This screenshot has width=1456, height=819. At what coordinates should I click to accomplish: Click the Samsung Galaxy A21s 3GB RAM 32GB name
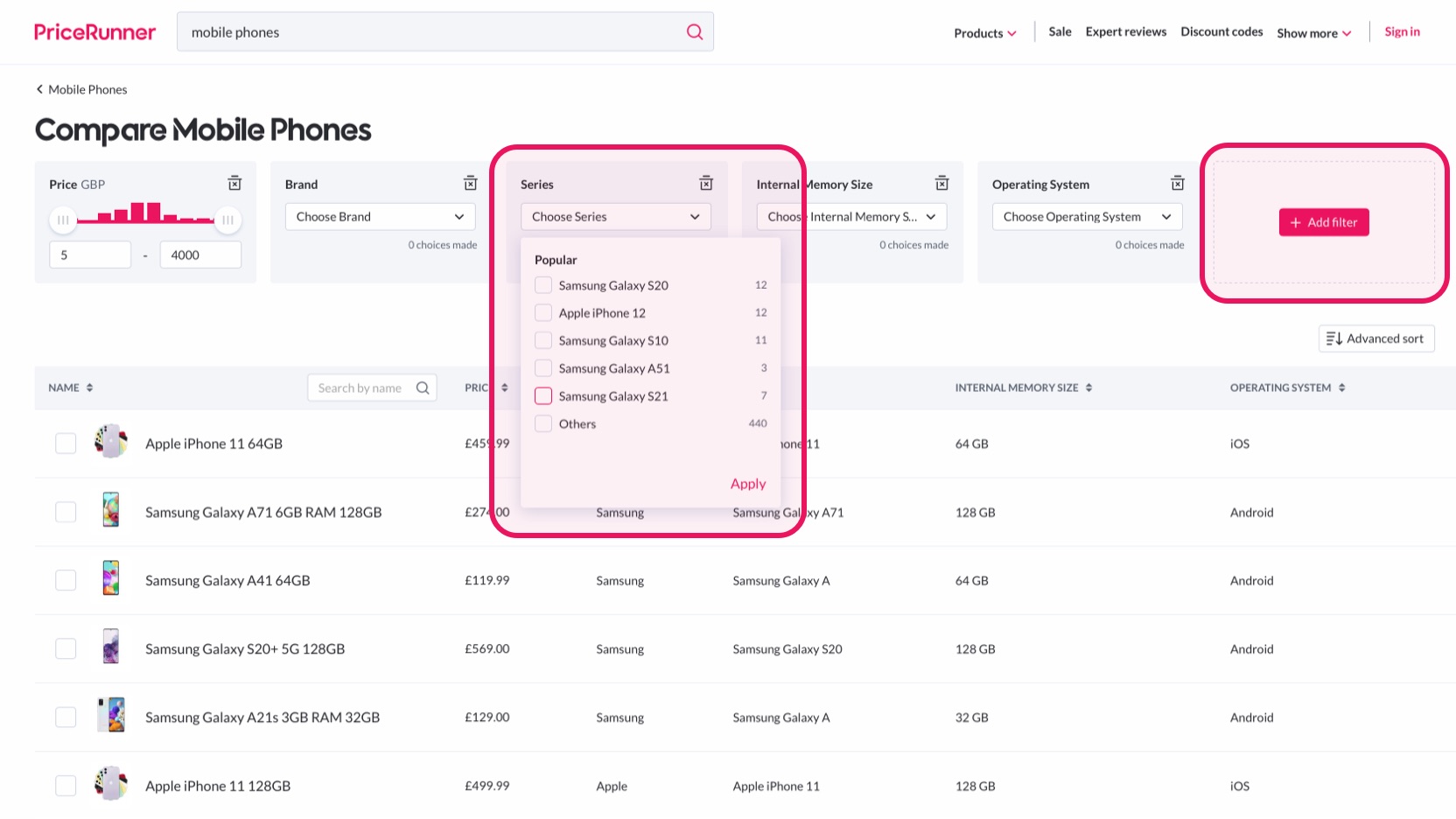coord(262,717)
